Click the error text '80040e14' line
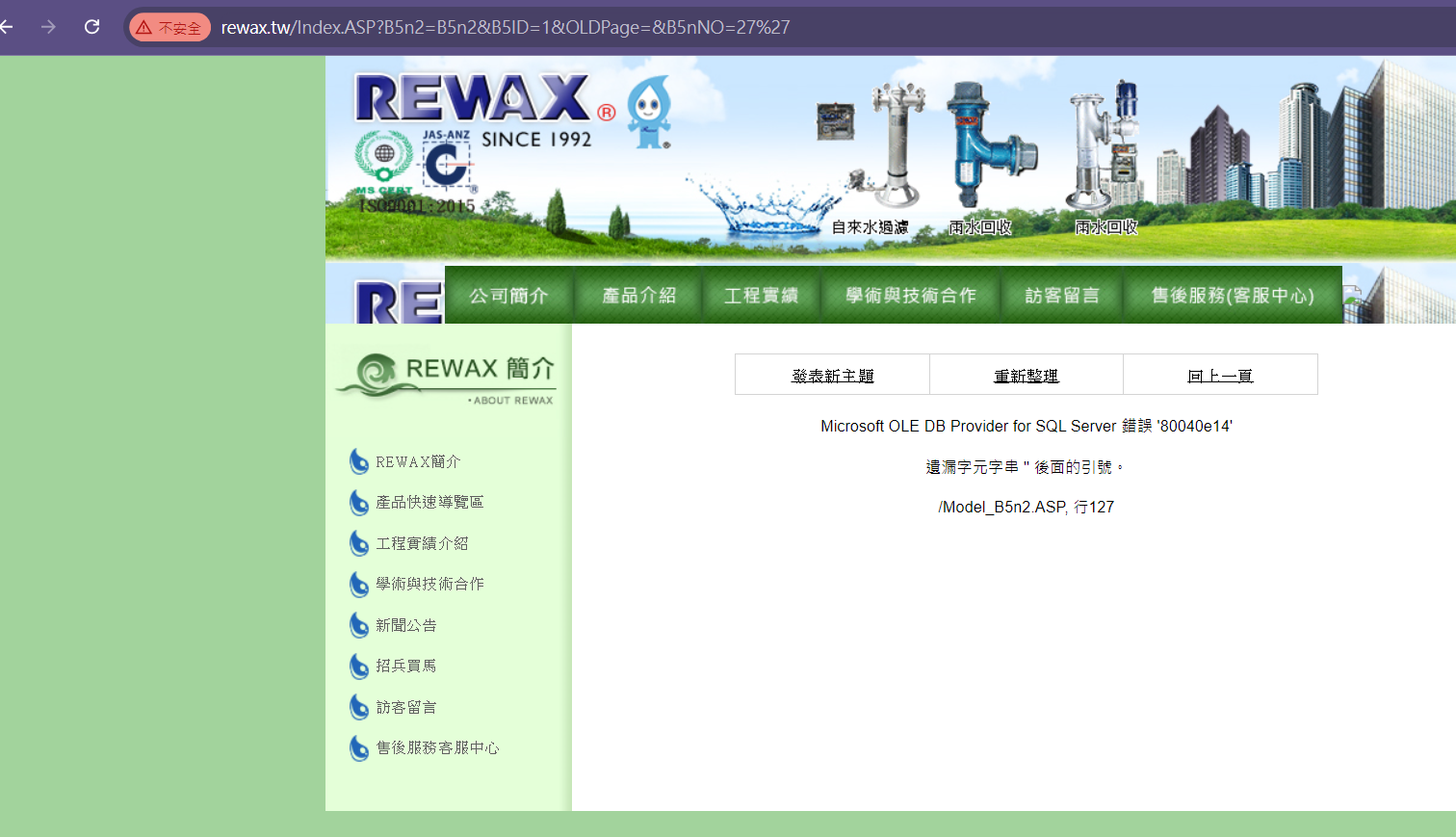 tap(1027, 426)
